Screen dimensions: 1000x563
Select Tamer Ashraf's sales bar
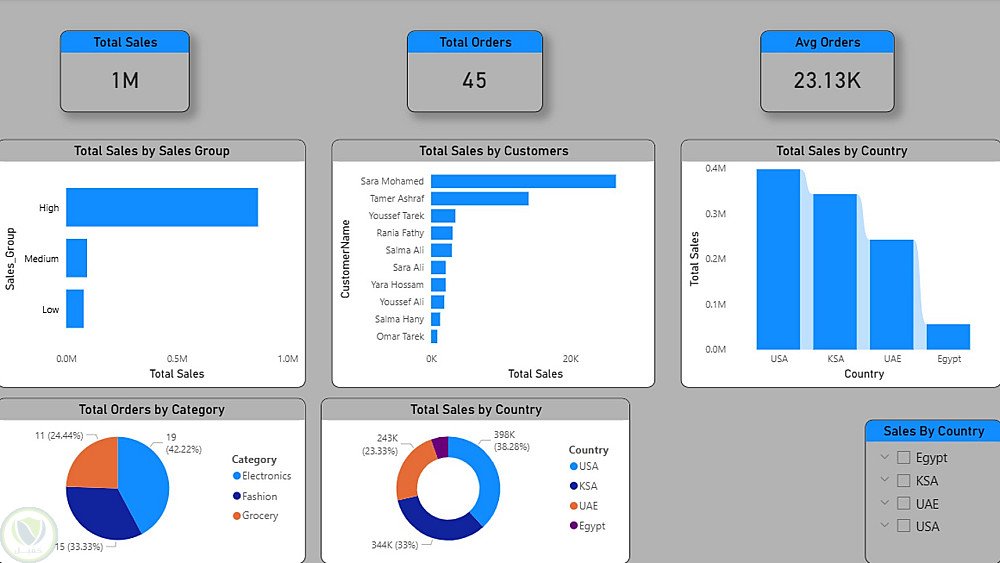480,198
